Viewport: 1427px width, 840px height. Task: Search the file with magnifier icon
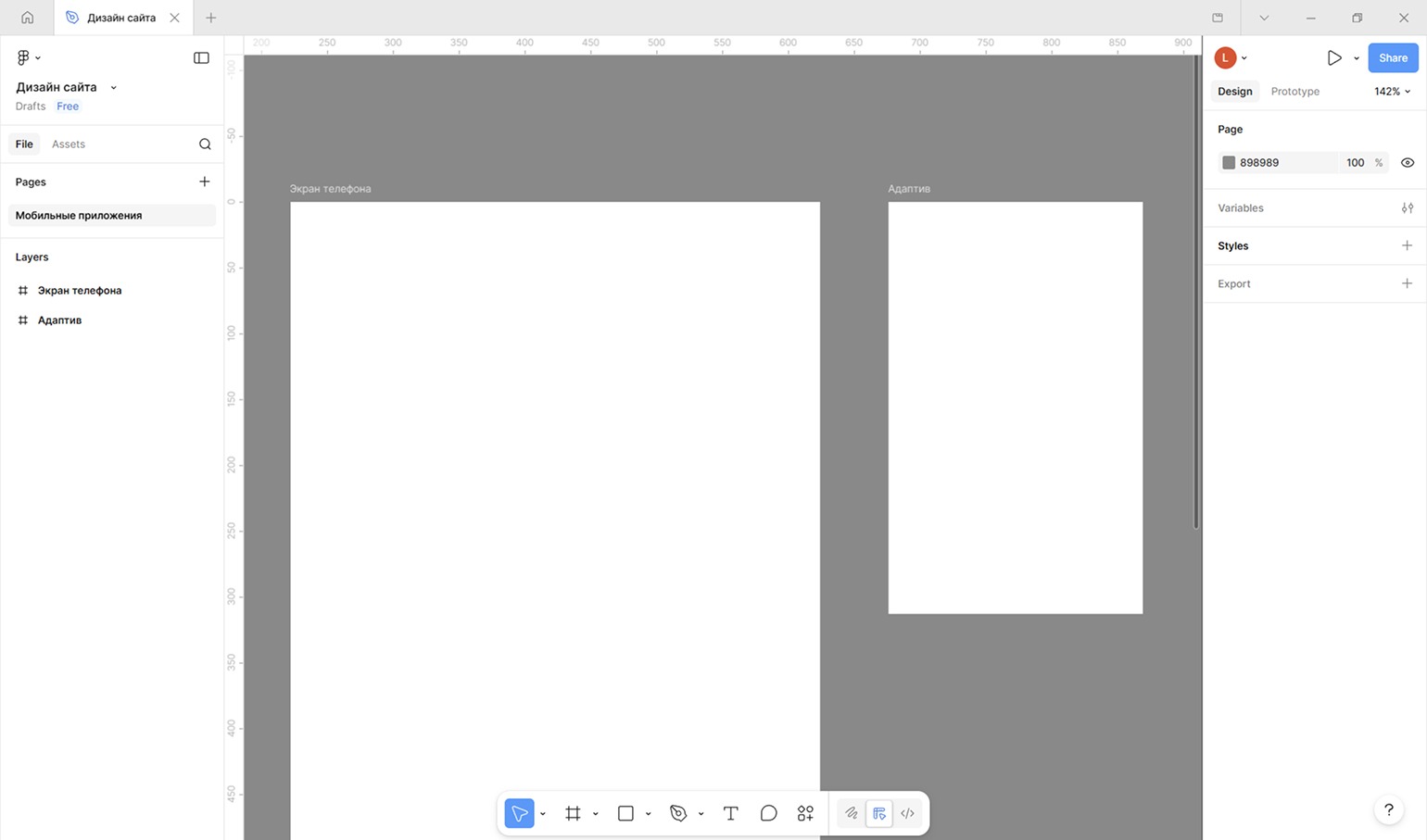(x=205, y=144)
